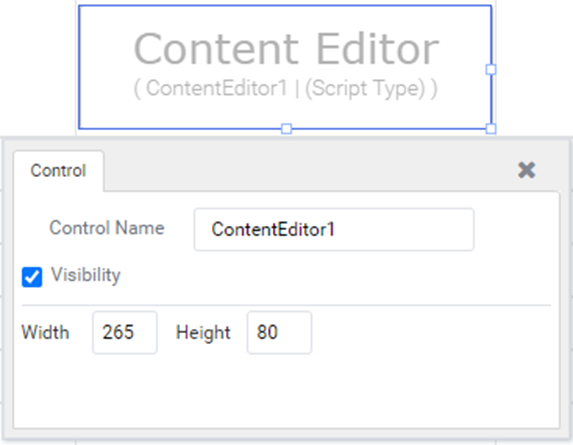573x445 pixels.
Task: Click blank canvas right of Content Editor box
Action: tap(534, 68)
